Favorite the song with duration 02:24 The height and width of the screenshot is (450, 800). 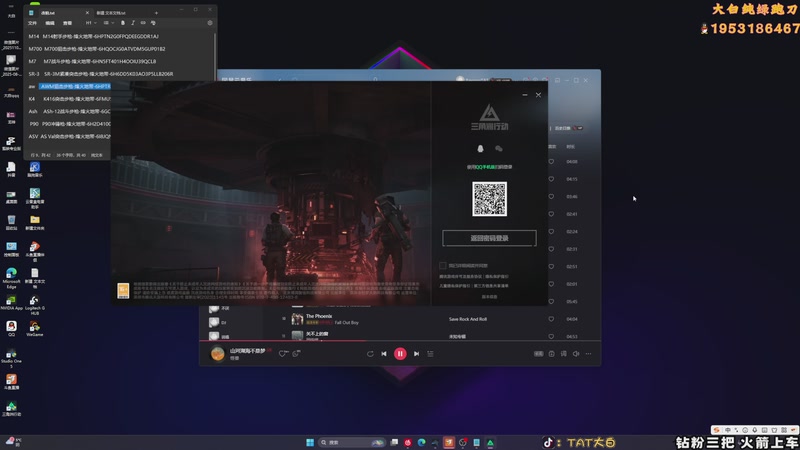(x=551, y=231)
